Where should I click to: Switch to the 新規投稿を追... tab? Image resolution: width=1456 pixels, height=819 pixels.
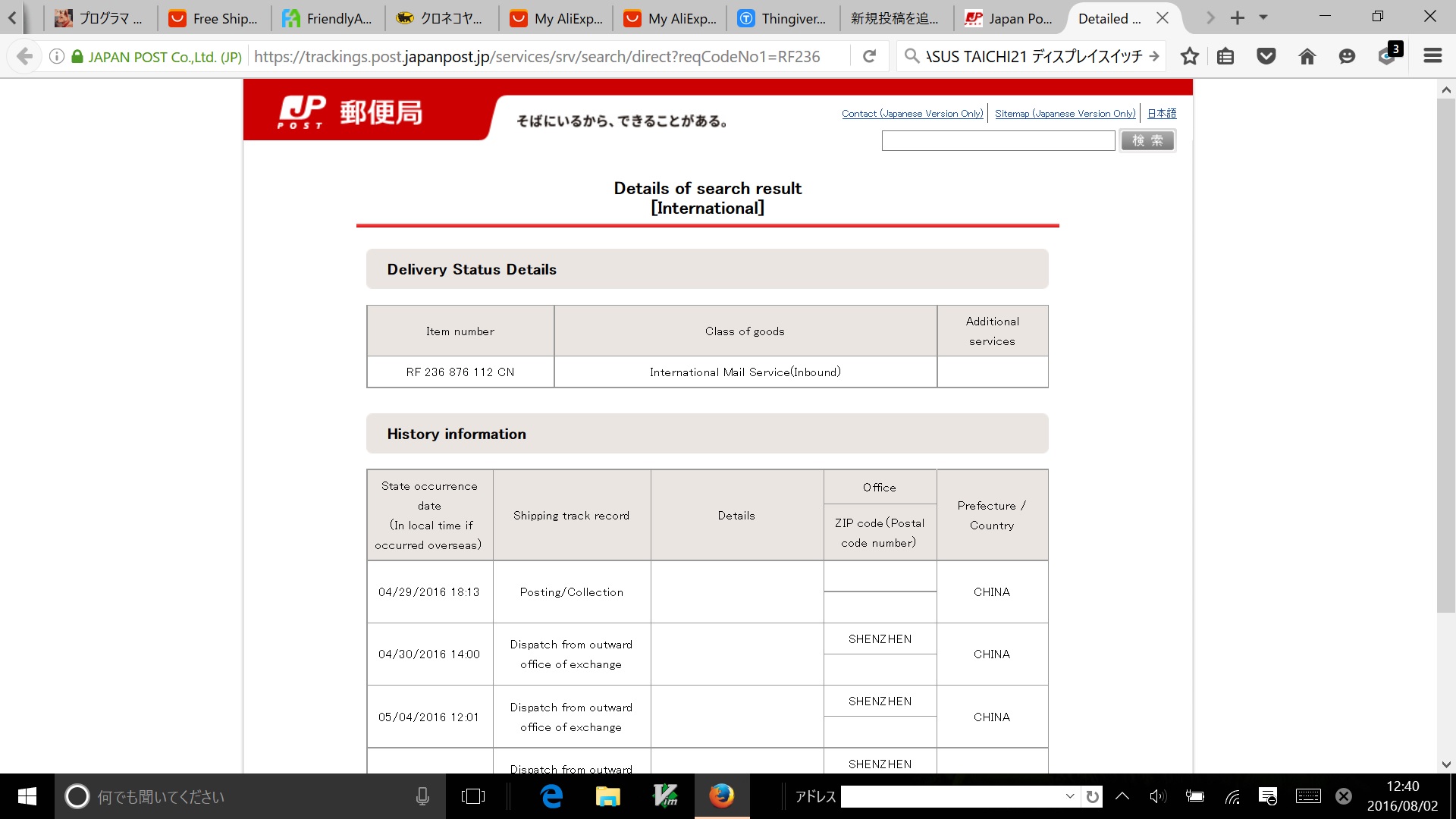pos(896,18)
